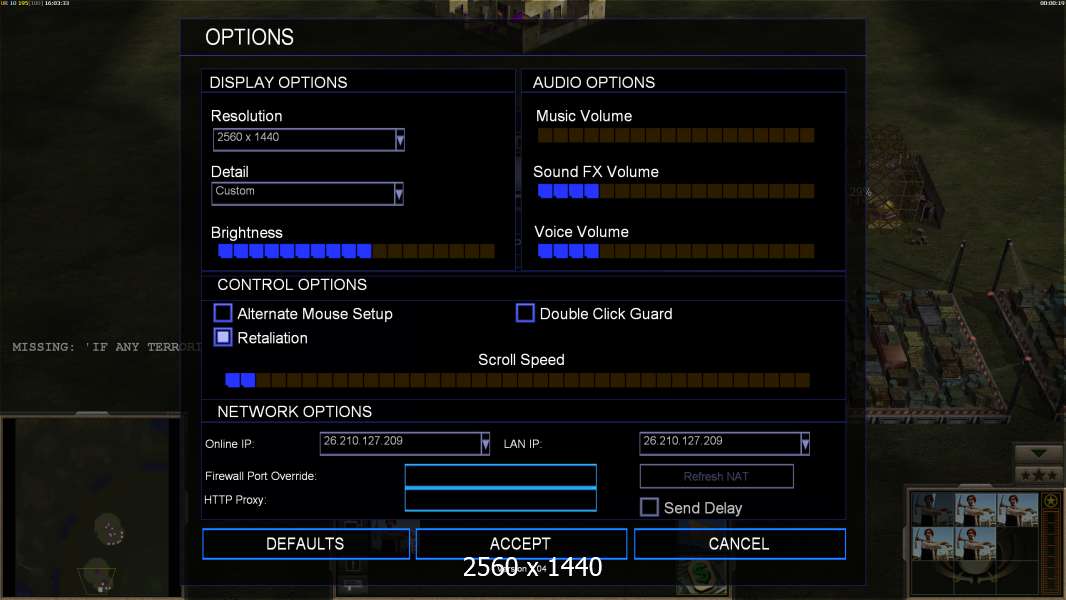The width and height of the screenshot is (1066, 600).
Task: Enable the Send Delay checkbox
Action: click(x=649, y=507)
